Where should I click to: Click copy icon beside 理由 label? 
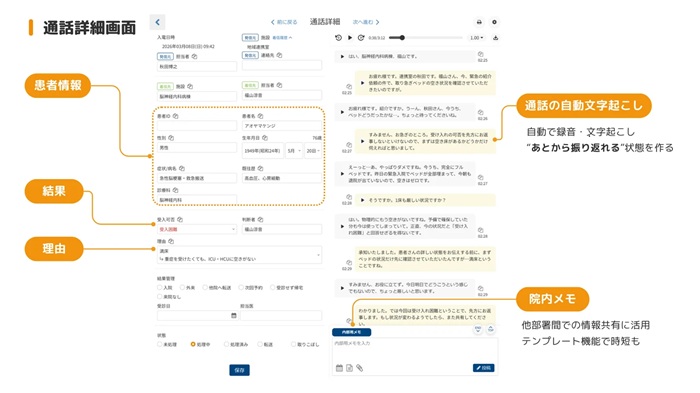click(x=171, y=242)
